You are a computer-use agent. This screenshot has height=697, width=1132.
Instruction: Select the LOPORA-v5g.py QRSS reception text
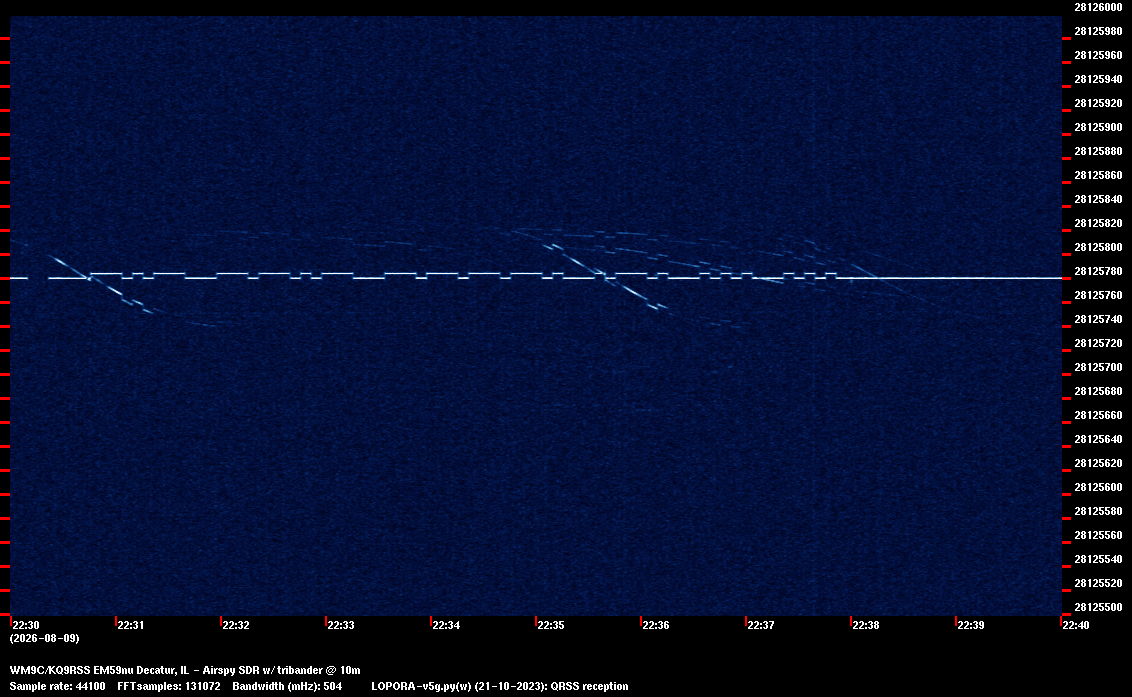(500, 686)
